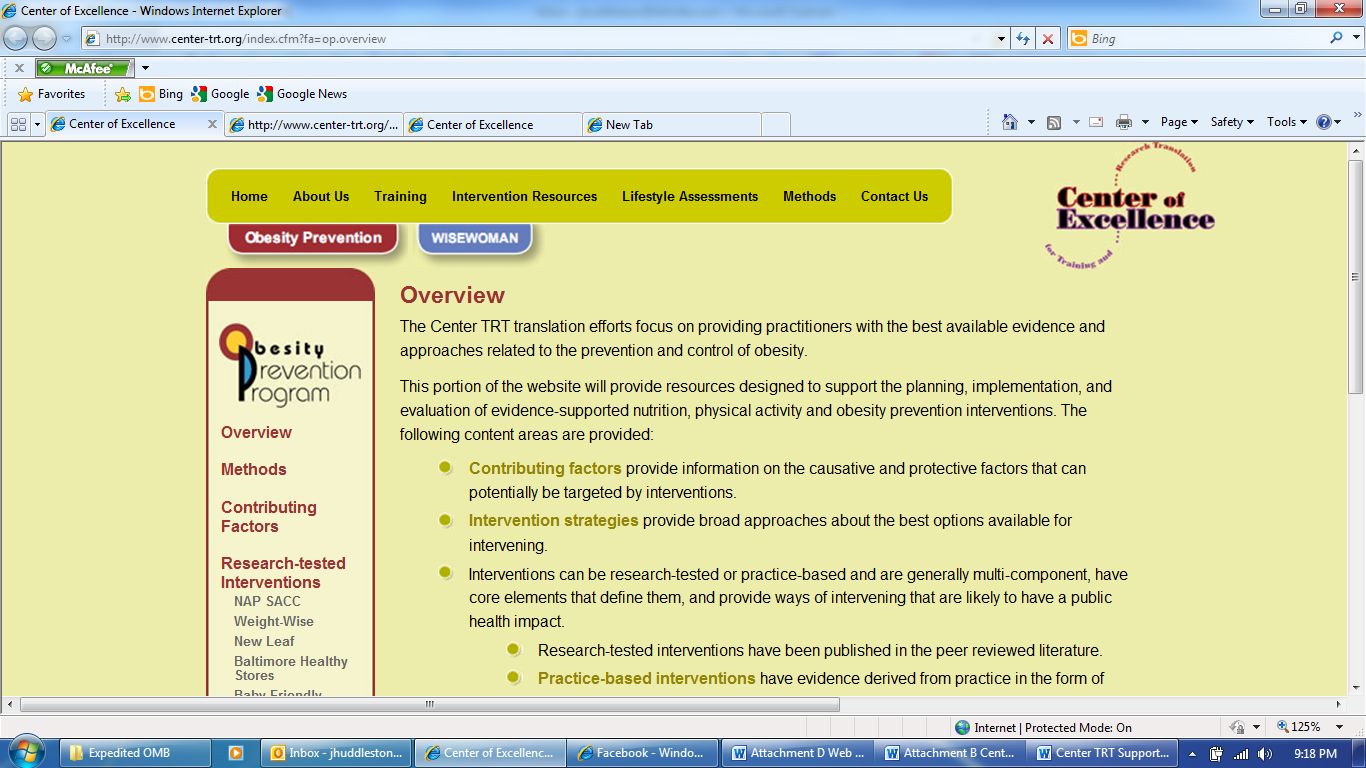
Task: Click the Obesity Prevention red button
Action: (313, 238)
